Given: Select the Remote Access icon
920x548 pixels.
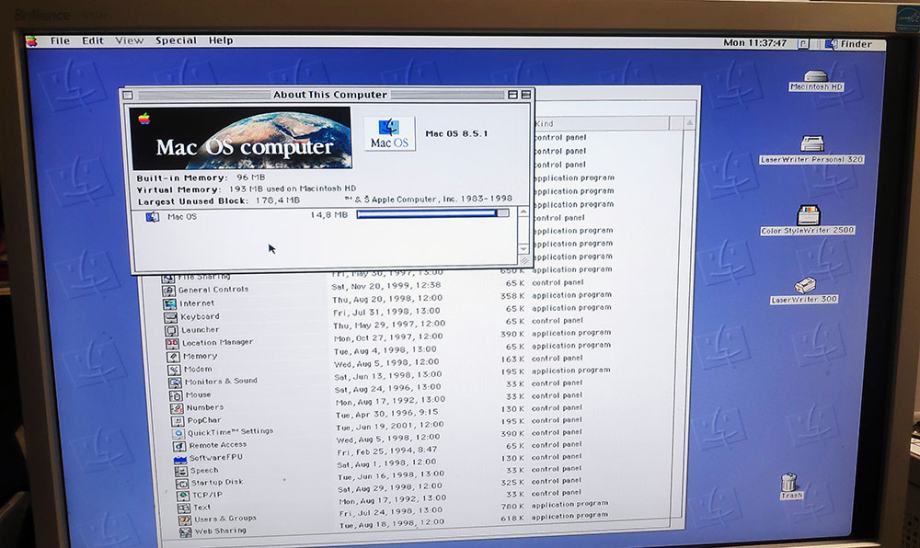Looking at the screenshot, I should (180, 446).
